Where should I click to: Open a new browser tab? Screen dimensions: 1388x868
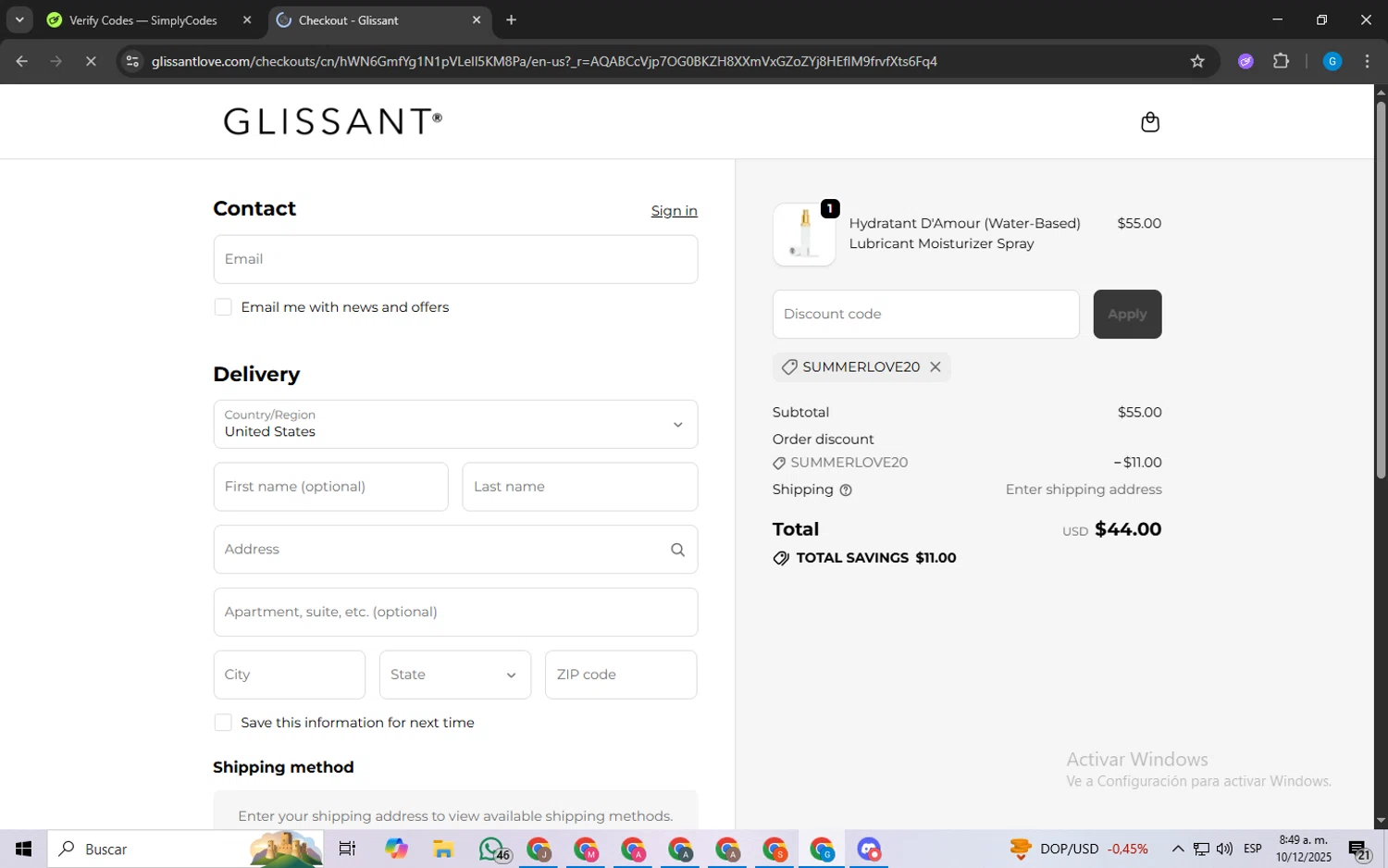pyautogui.click(x=511, y=19)
